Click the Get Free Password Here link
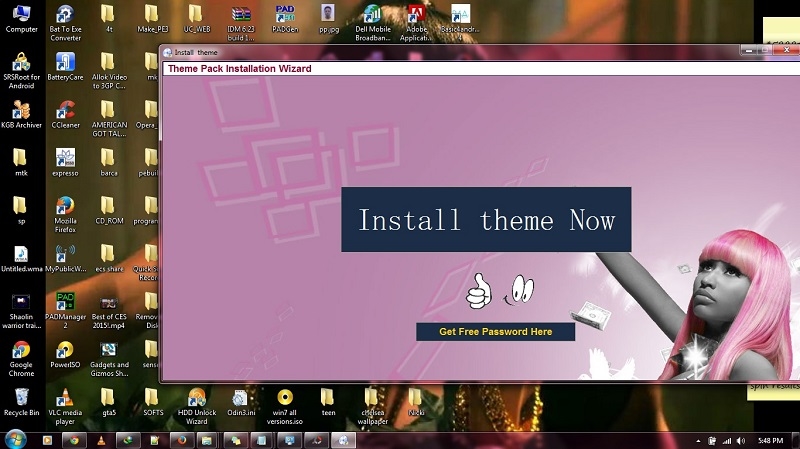 [x=495, y=332]
